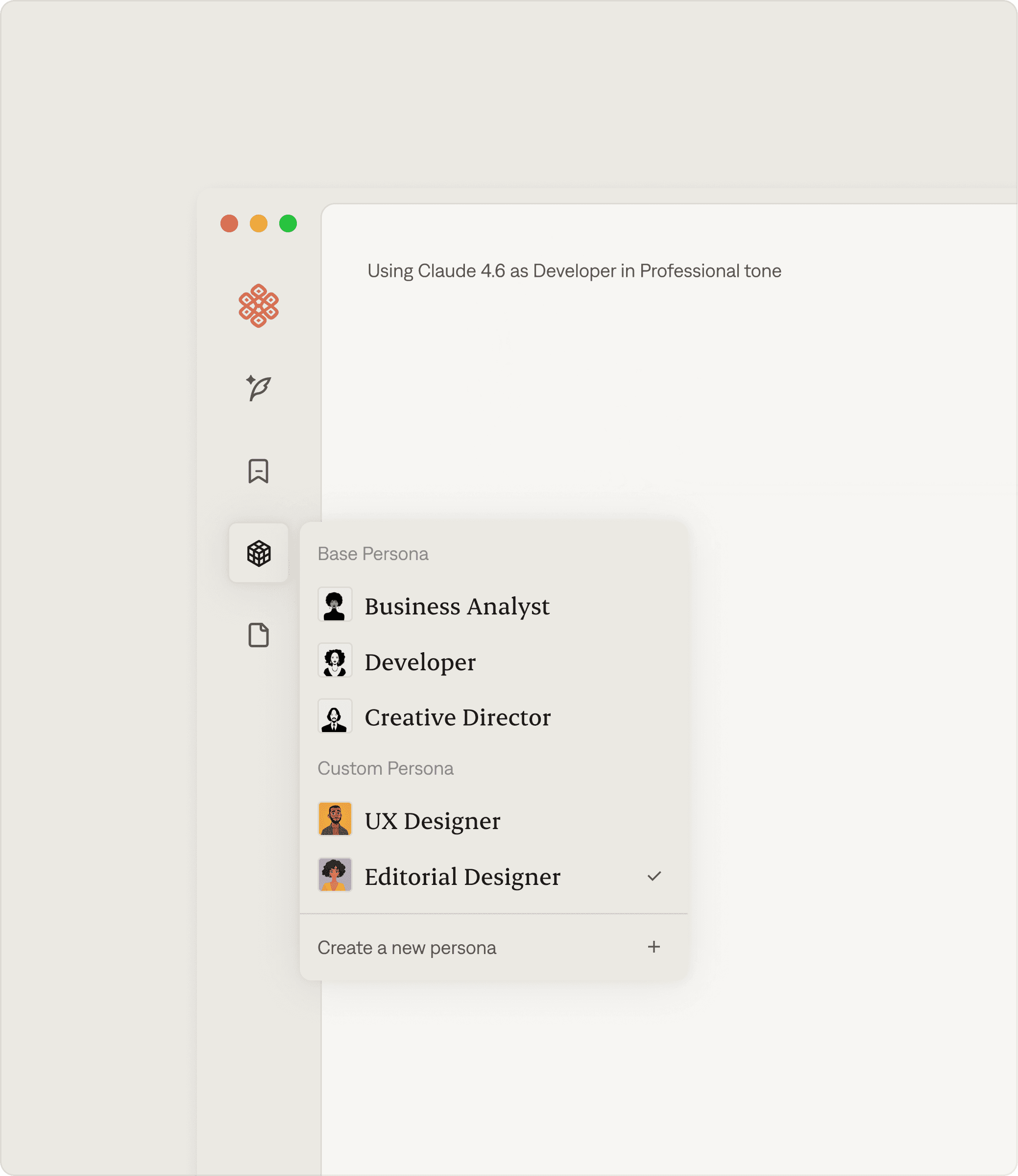
Task: Click the Developer avatar thumbnail
Action: pos(335,660)
